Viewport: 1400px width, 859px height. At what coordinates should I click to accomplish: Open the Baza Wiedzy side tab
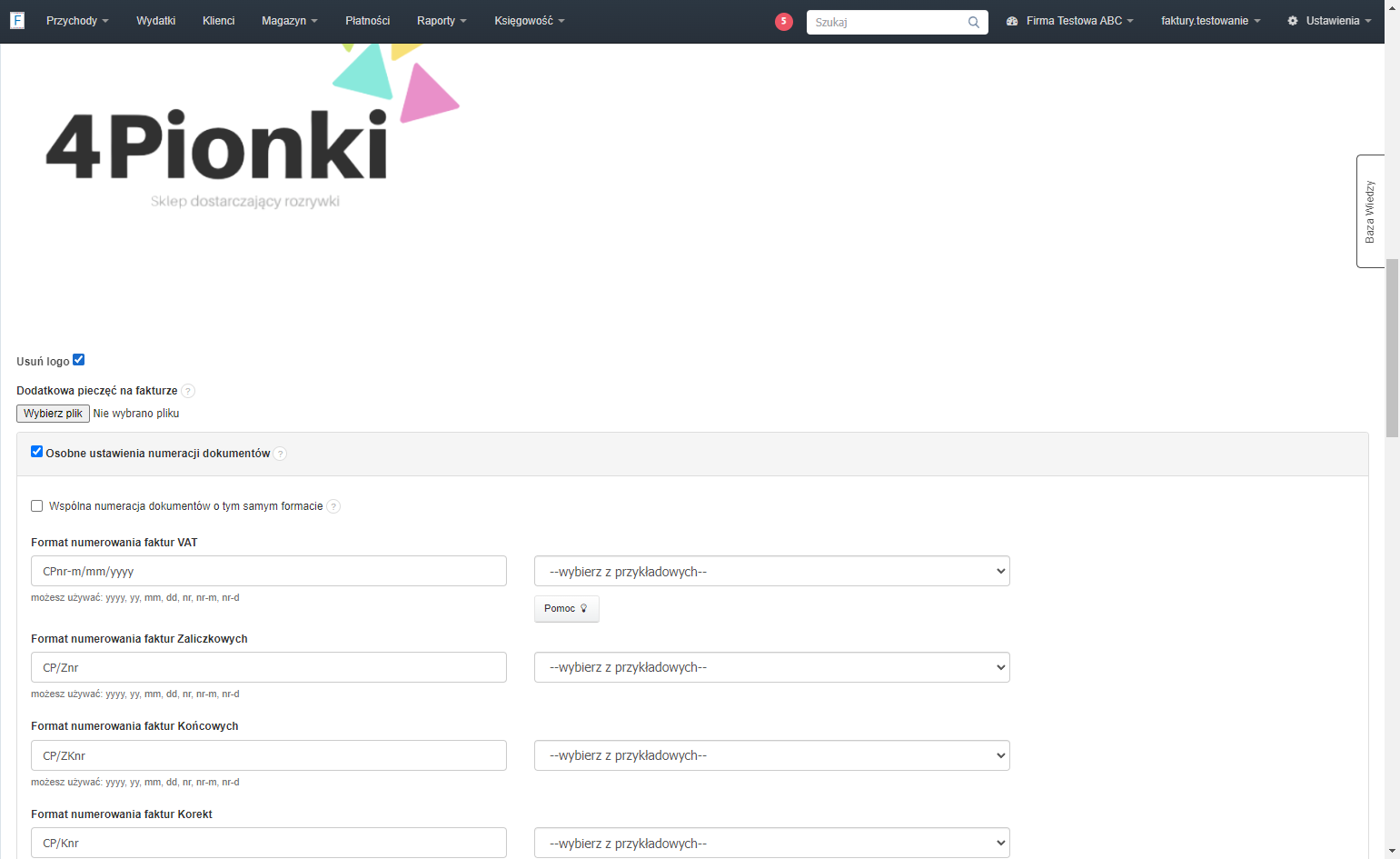coord(1370,211)
